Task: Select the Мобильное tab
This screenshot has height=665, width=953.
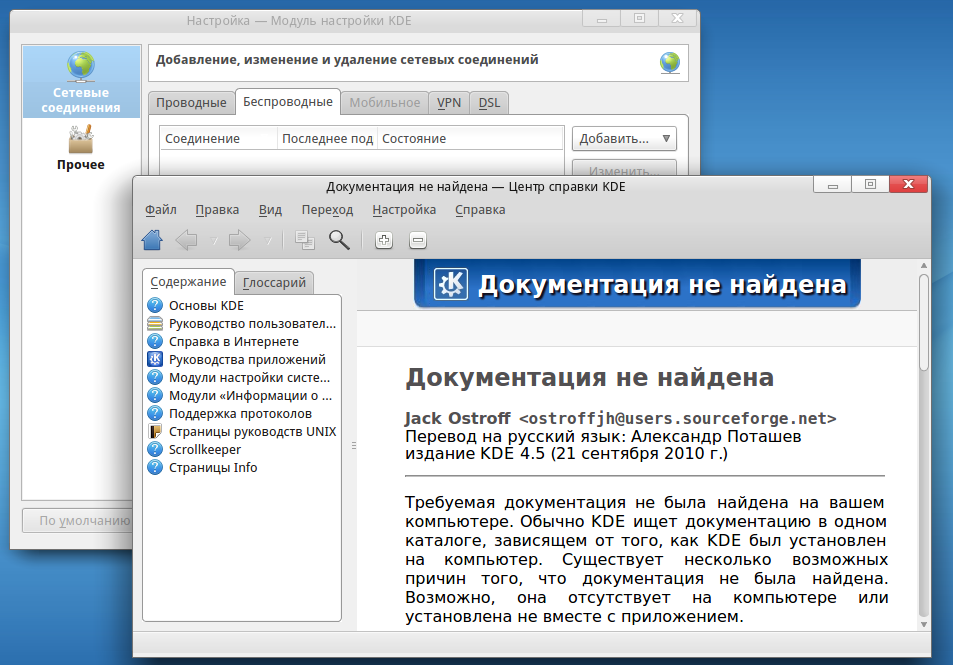Action: pos(384,103)
